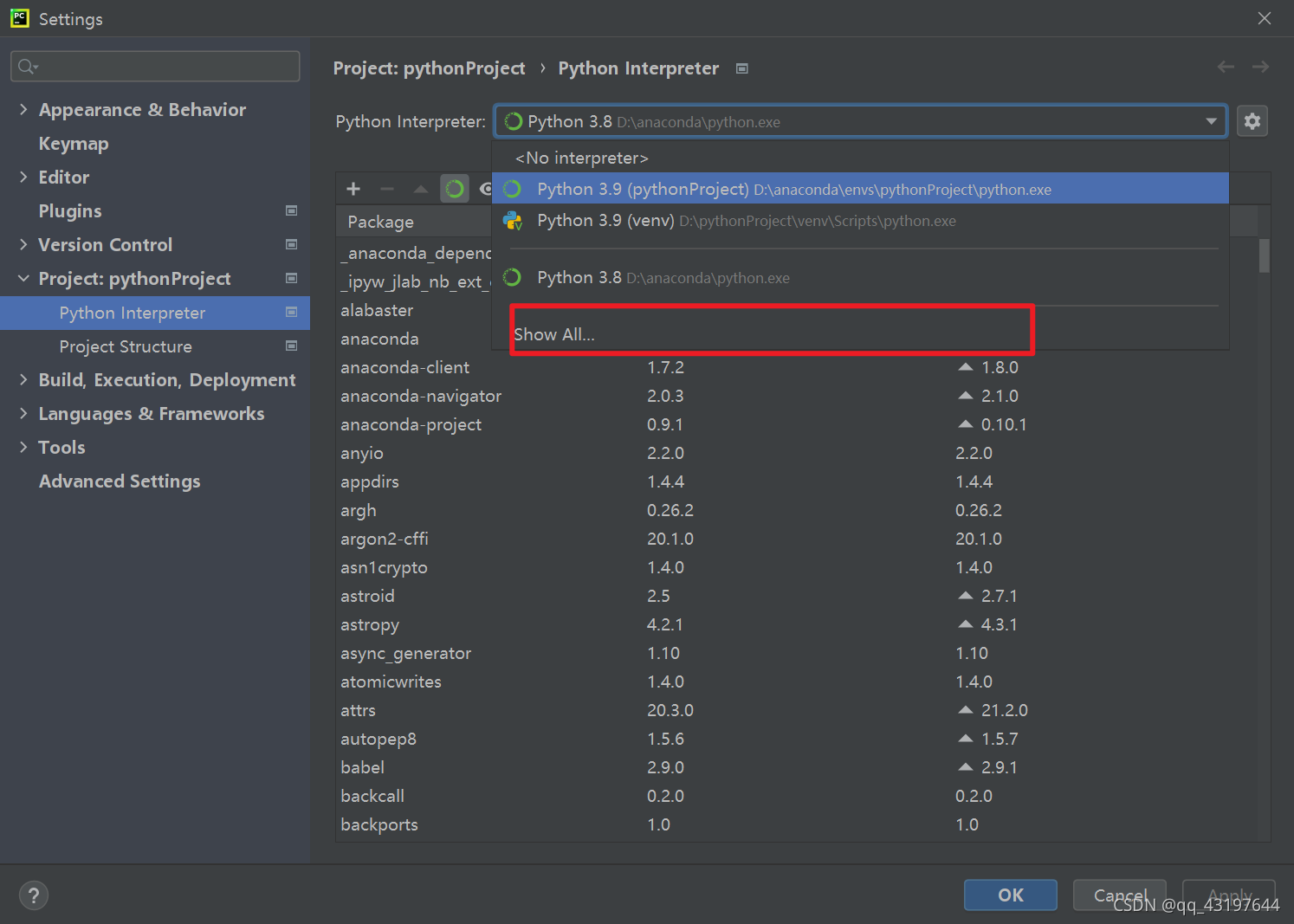Toggle the show early releases eye icon

(x=485, y=189)
